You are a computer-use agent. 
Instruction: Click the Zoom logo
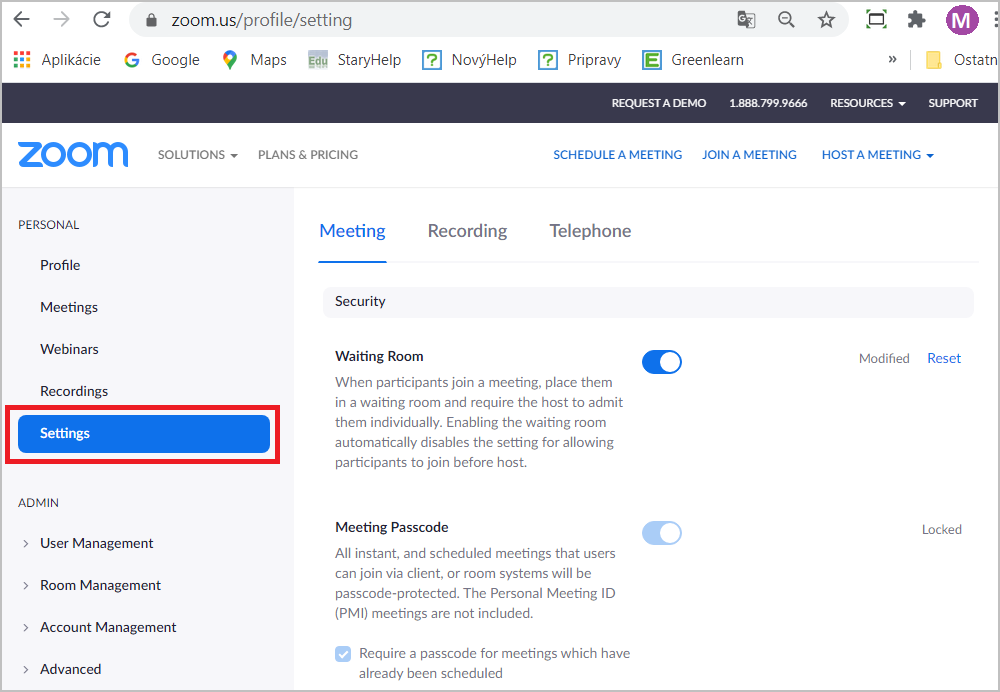tap(73, 154)
